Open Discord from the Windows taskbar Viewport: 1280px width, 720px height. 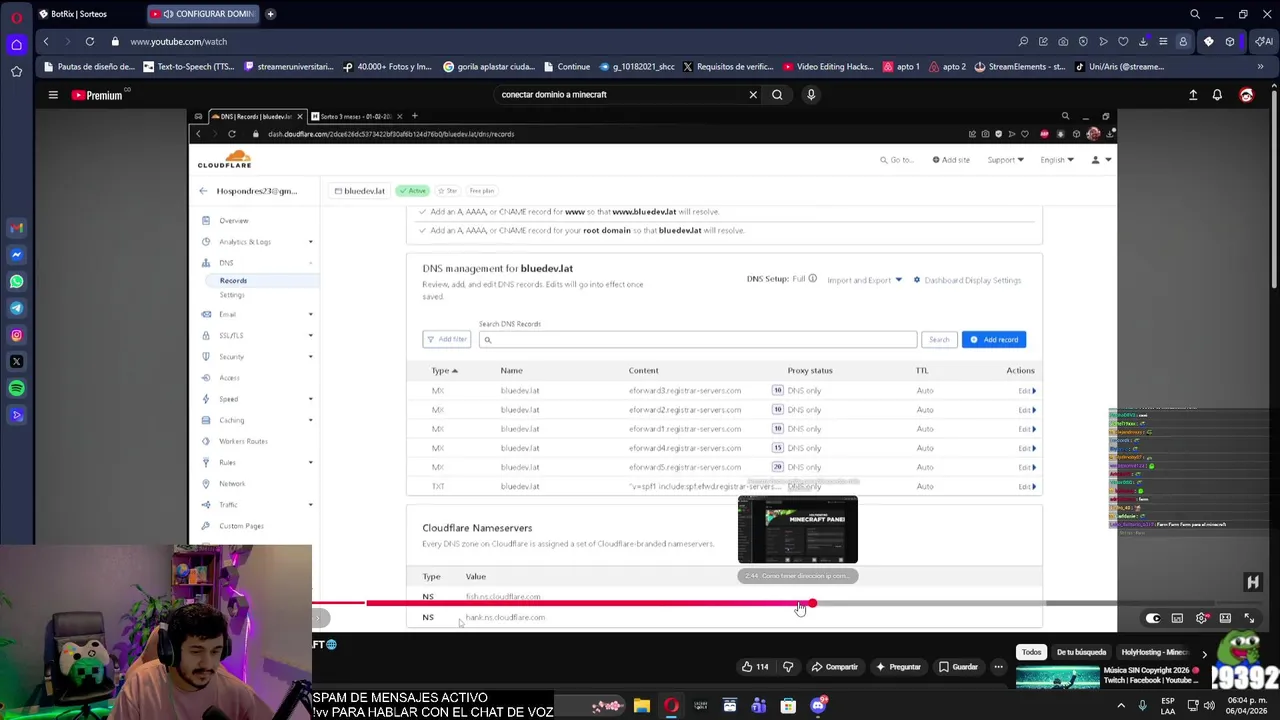[818, 706]
